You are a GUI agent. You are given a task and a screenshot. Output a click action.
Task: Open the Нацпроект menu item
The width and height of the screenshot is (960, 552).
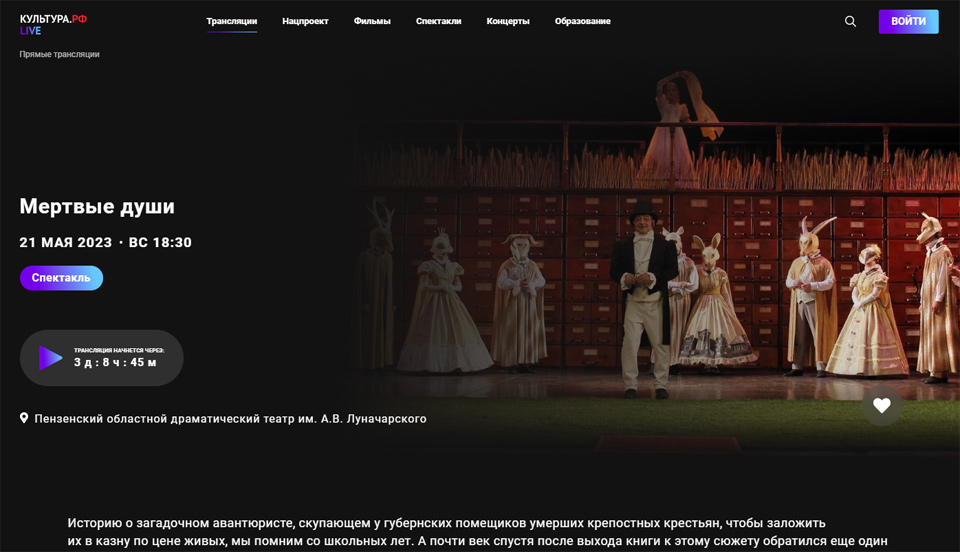tap(305, 21)
